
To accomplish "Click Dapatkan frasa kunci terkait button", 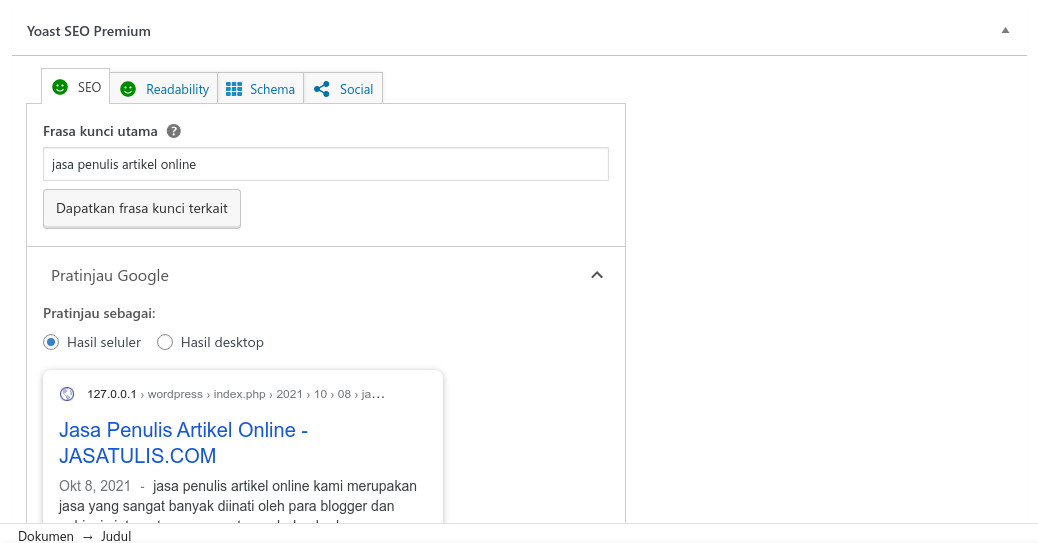I will point(142,209).
